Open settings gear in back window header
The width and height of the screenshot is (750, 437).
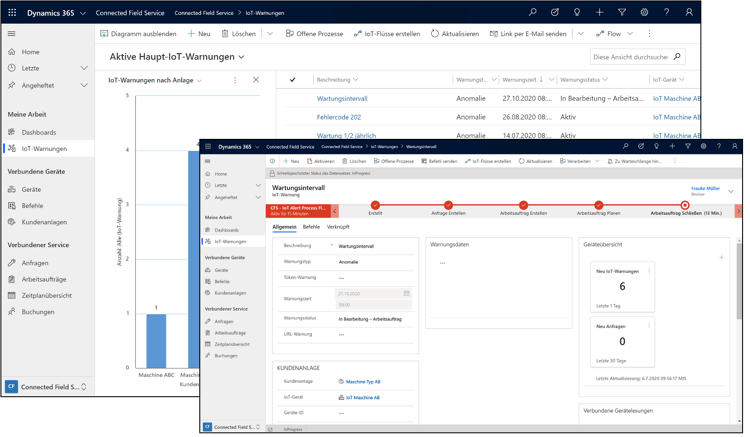tap(644, 13)
